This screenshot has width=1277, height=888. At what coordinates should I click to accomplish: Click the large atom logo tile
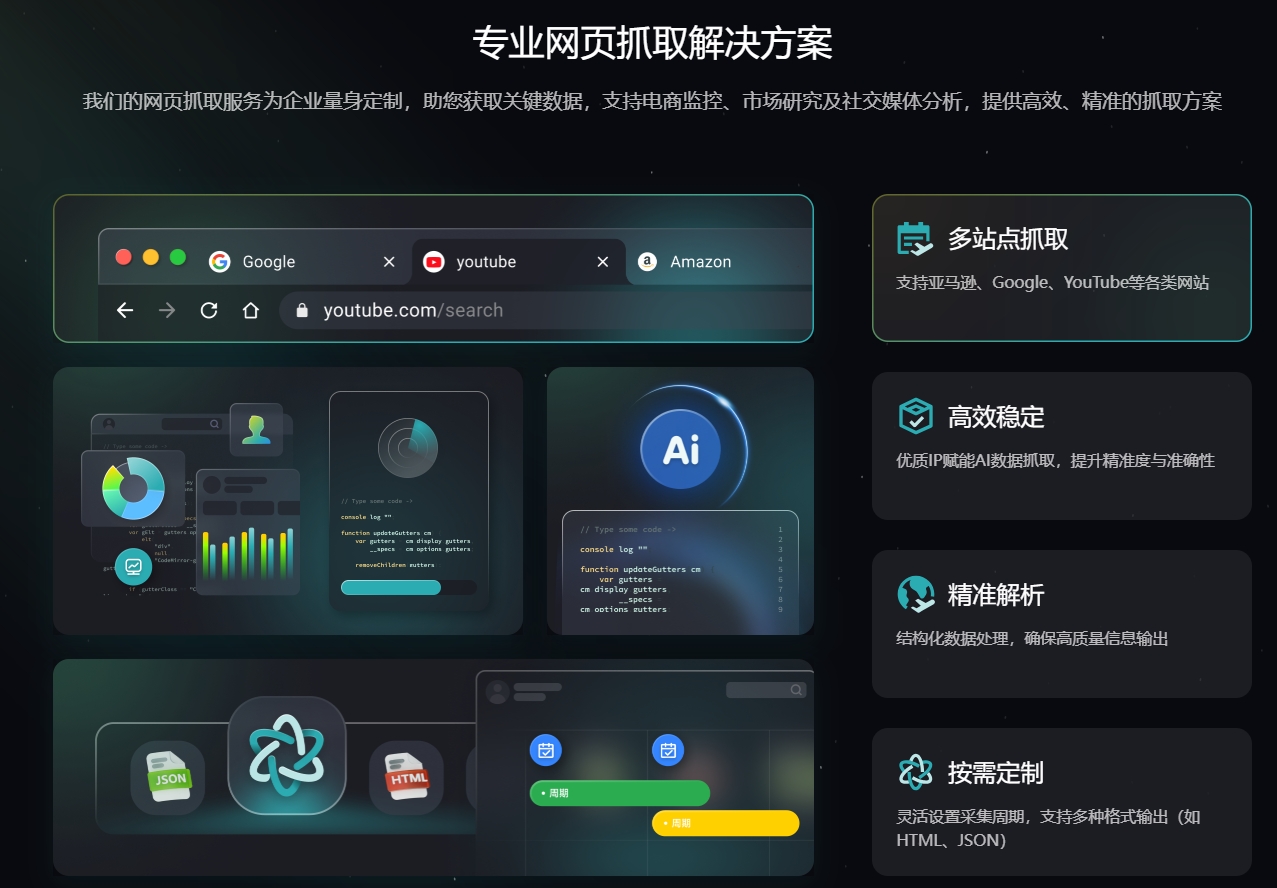(x=287, y=755)
